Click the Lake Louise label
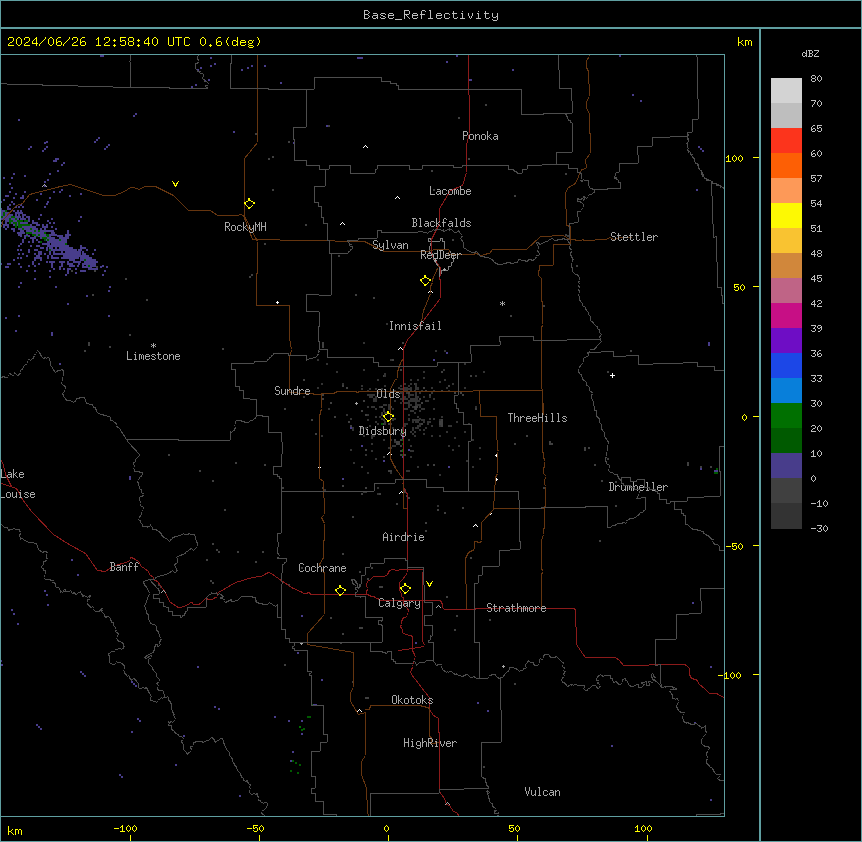Viewport: 862px width, 842px height. [17, 484]
